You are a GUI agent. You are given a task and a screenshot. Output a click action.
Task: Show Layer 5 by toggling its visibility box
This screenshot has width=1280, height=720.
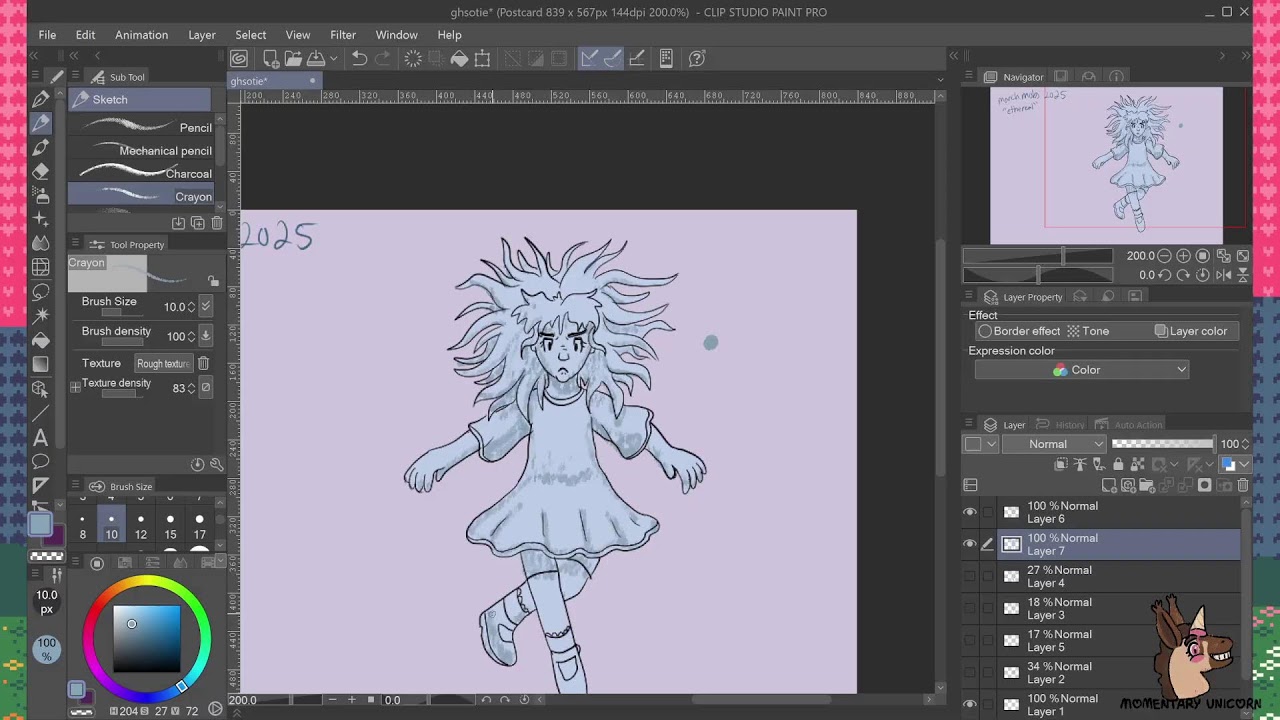click(x=969, y=640)
